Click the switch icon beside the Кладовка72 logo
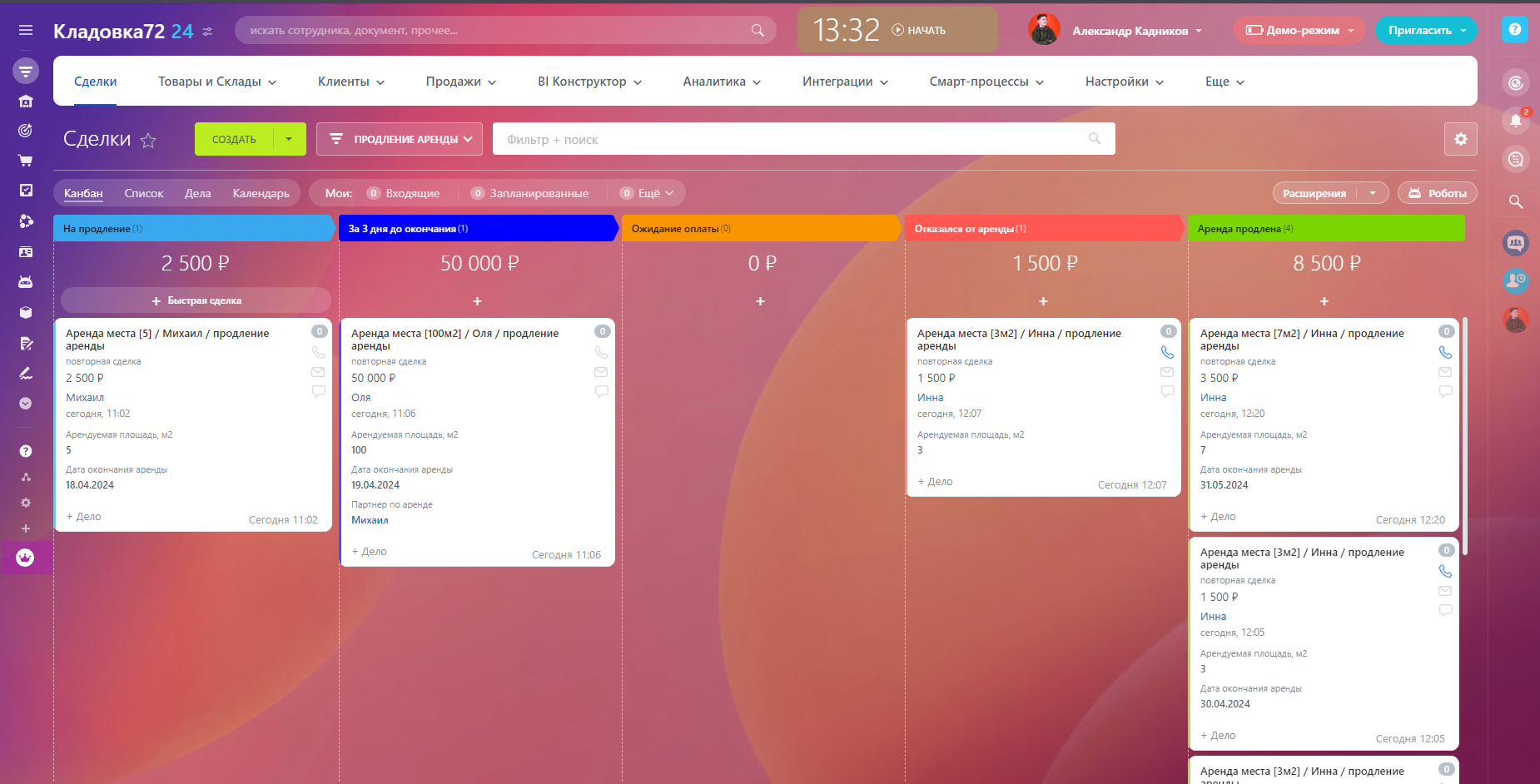This screenshot has width=1540, height=784. pos(207,32)
